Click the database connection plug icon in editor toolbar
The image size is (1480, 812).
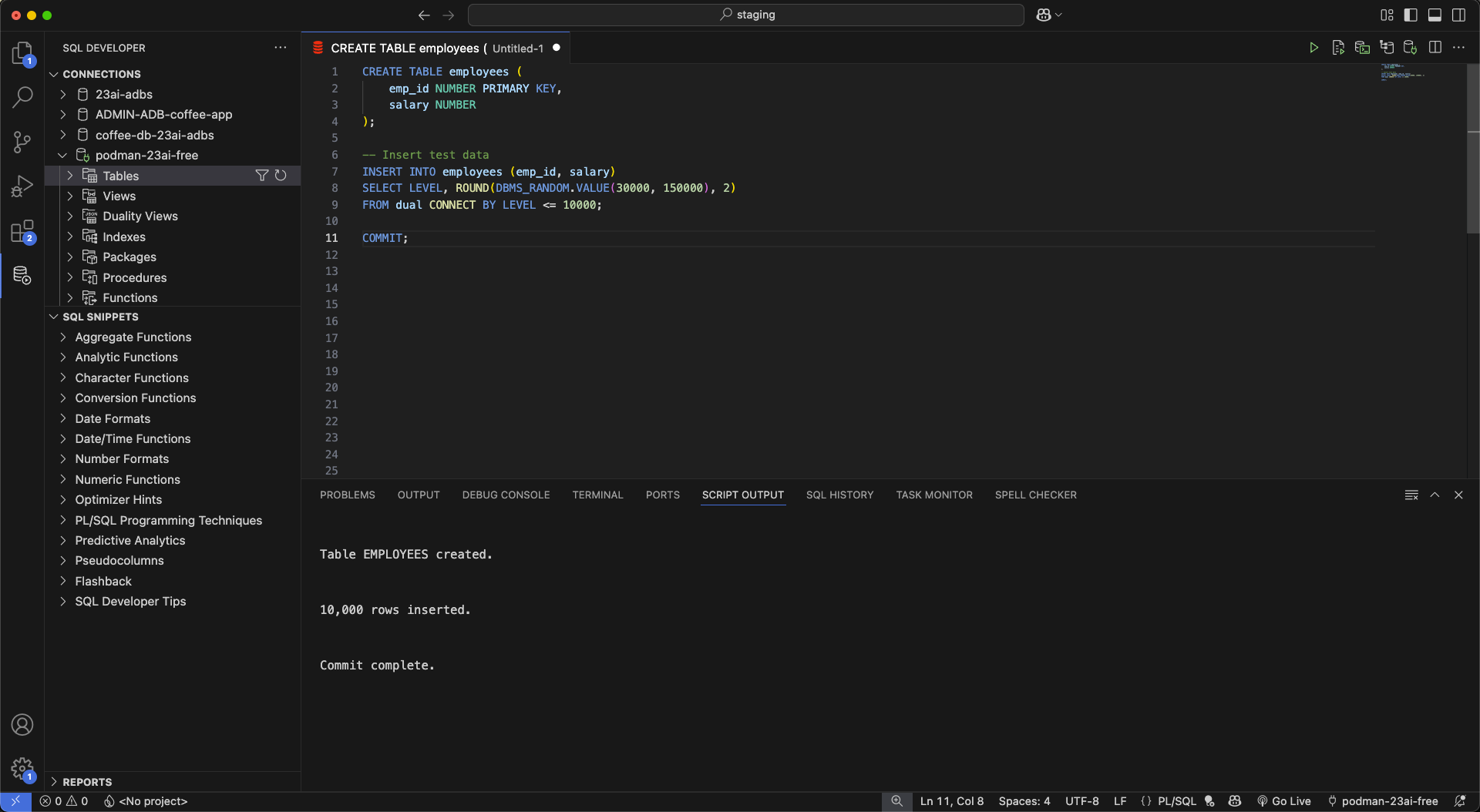pos(1411,48)
